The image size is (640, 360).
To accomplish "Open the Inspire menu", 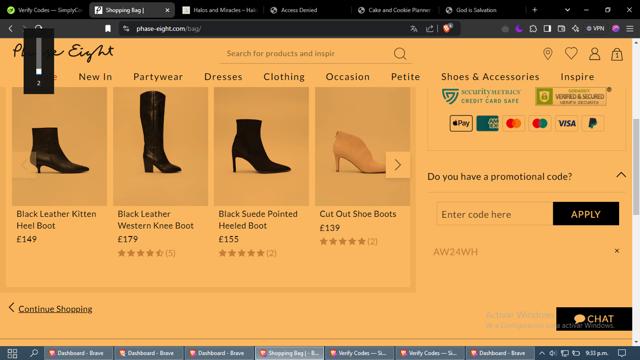I will coord(577,77).
